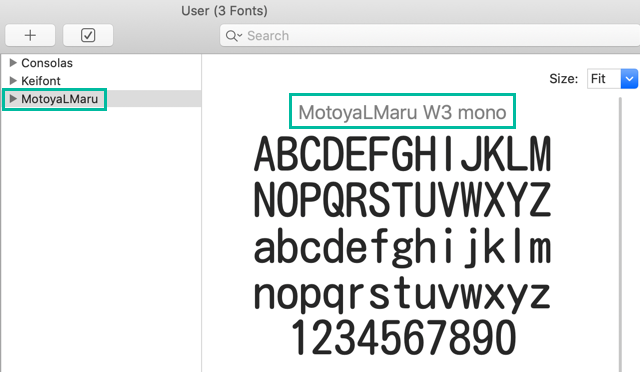This screenshot has height=372, width=640.
Task: Expand the Consolas font family triangle
Action: click(x=13, y=62)
